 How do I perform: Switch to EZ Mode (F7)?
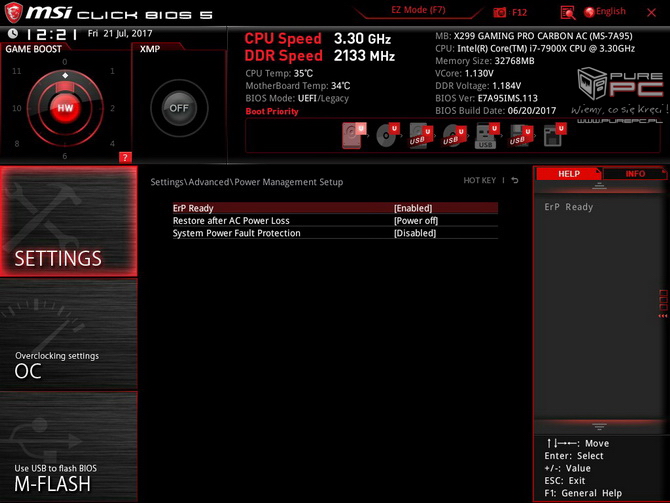point(418,10)
